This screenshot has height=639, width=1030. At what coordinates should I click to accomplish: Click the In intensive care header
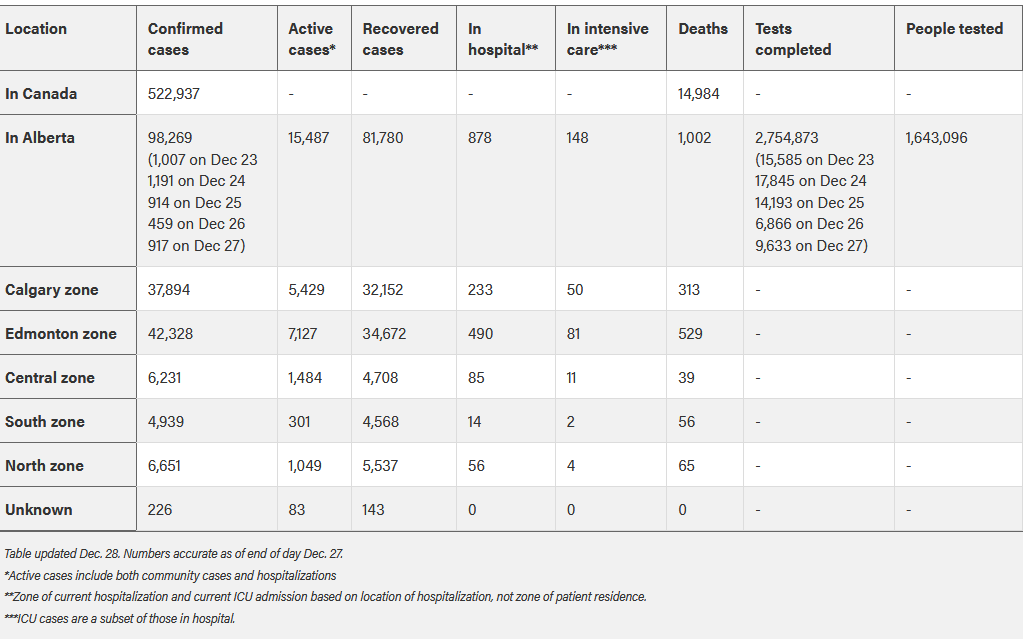pos(608,39)
